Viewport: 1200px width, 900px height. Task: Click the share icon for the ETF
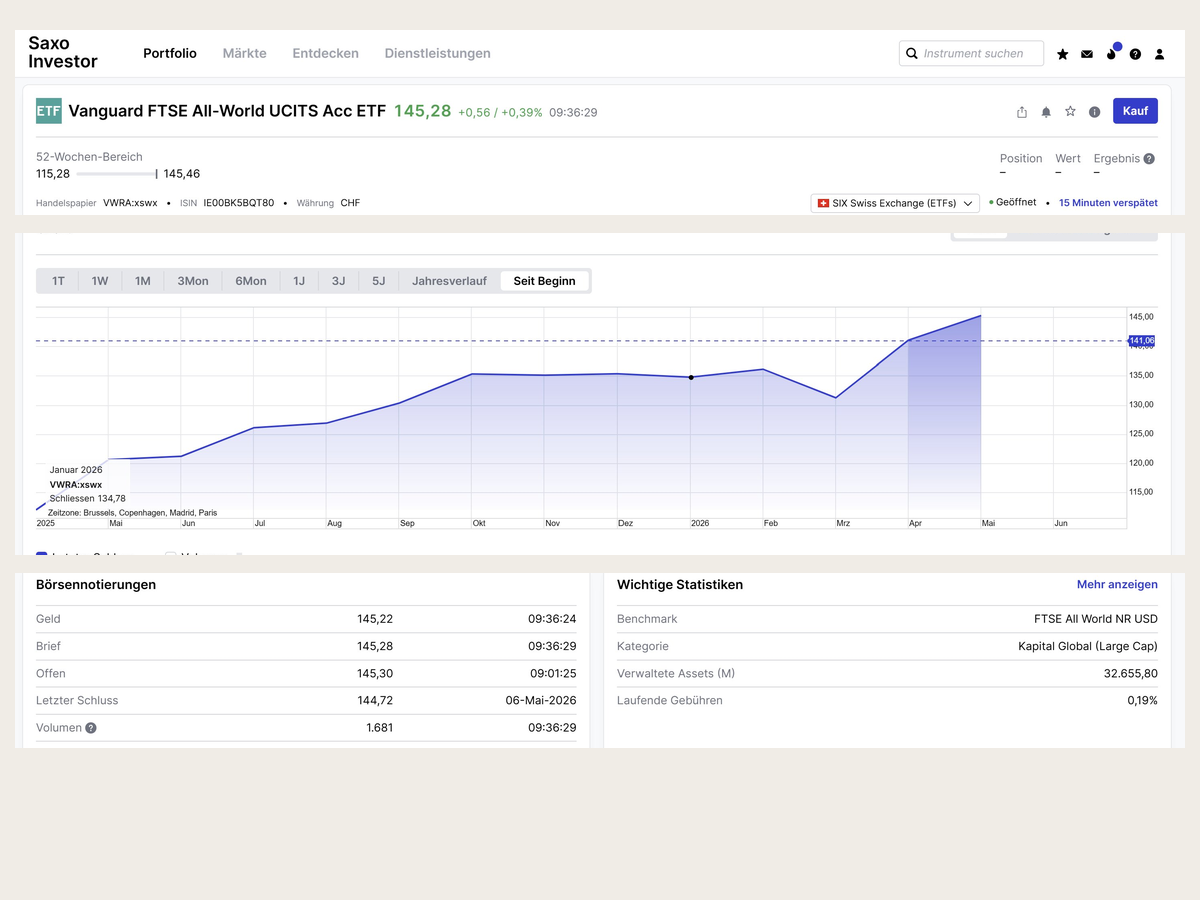point(1022,112)
